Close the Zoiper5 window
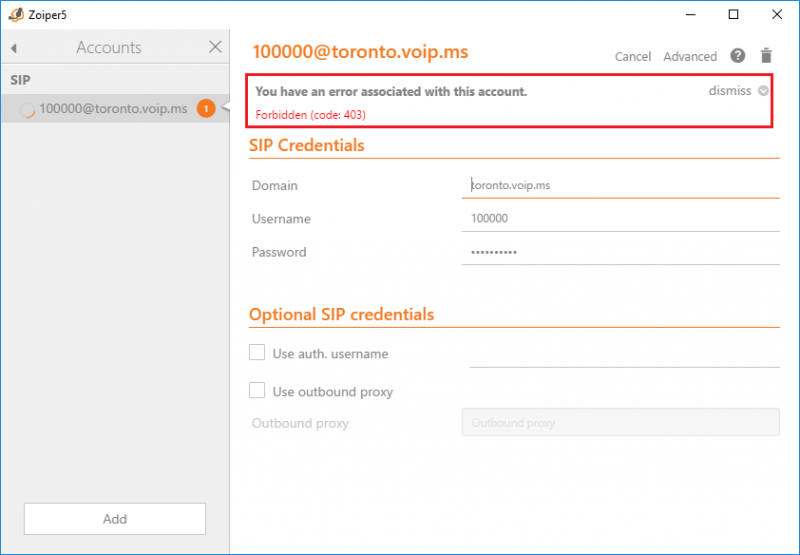 click(777, 15)
